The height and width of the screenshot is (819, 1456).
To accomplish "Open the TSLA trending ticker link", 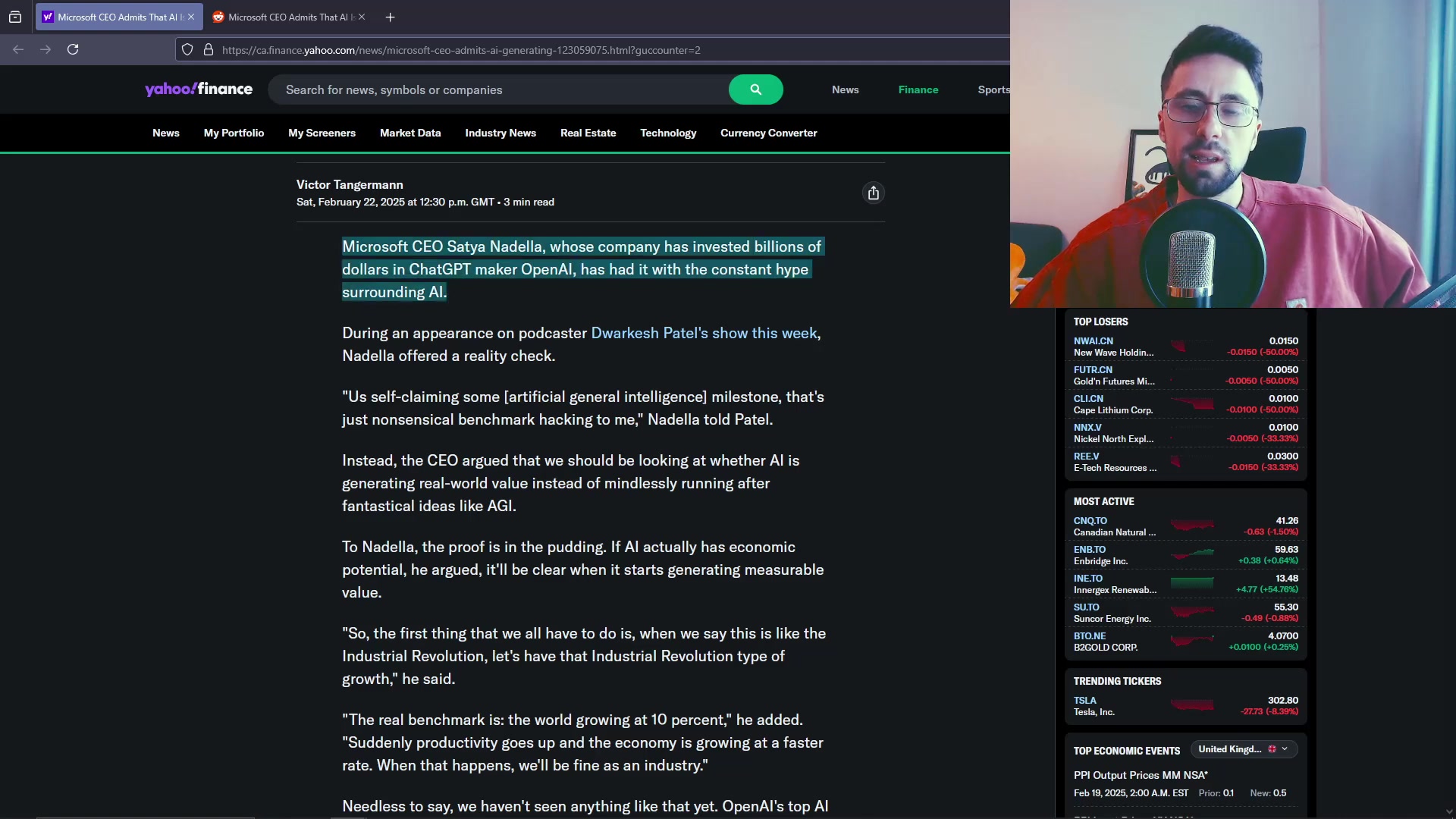I will (1084, 701).
